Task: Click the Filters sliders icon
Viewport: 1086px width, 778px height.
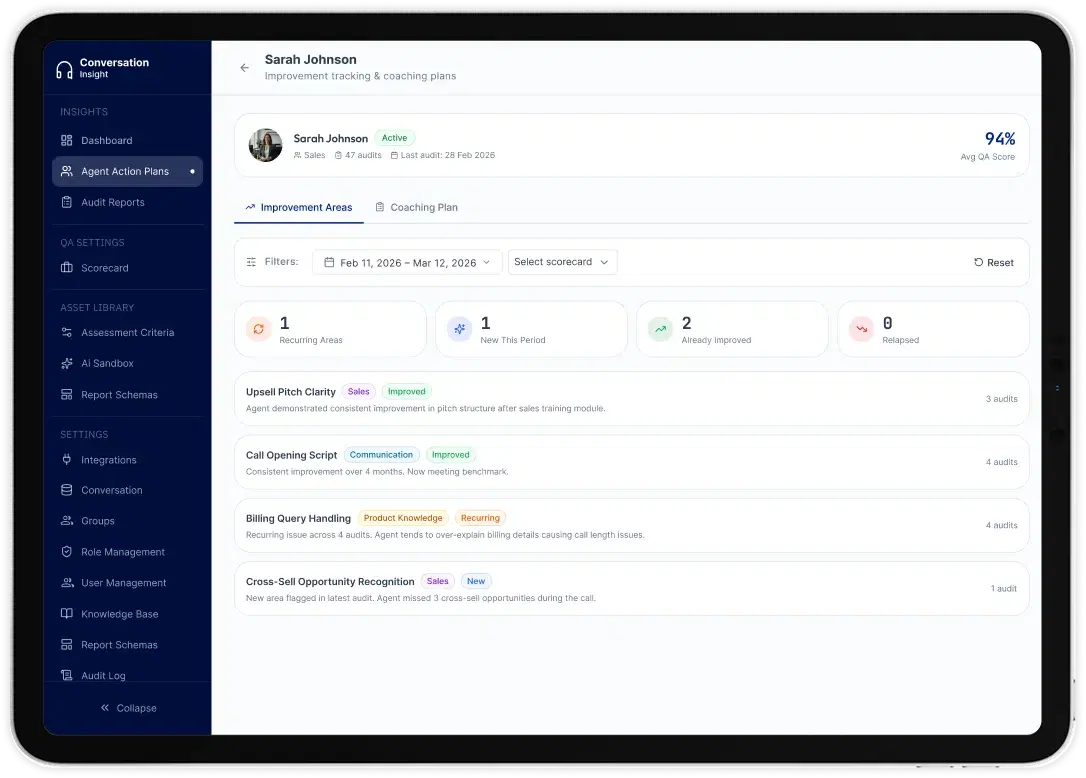Action: point(251,262)
